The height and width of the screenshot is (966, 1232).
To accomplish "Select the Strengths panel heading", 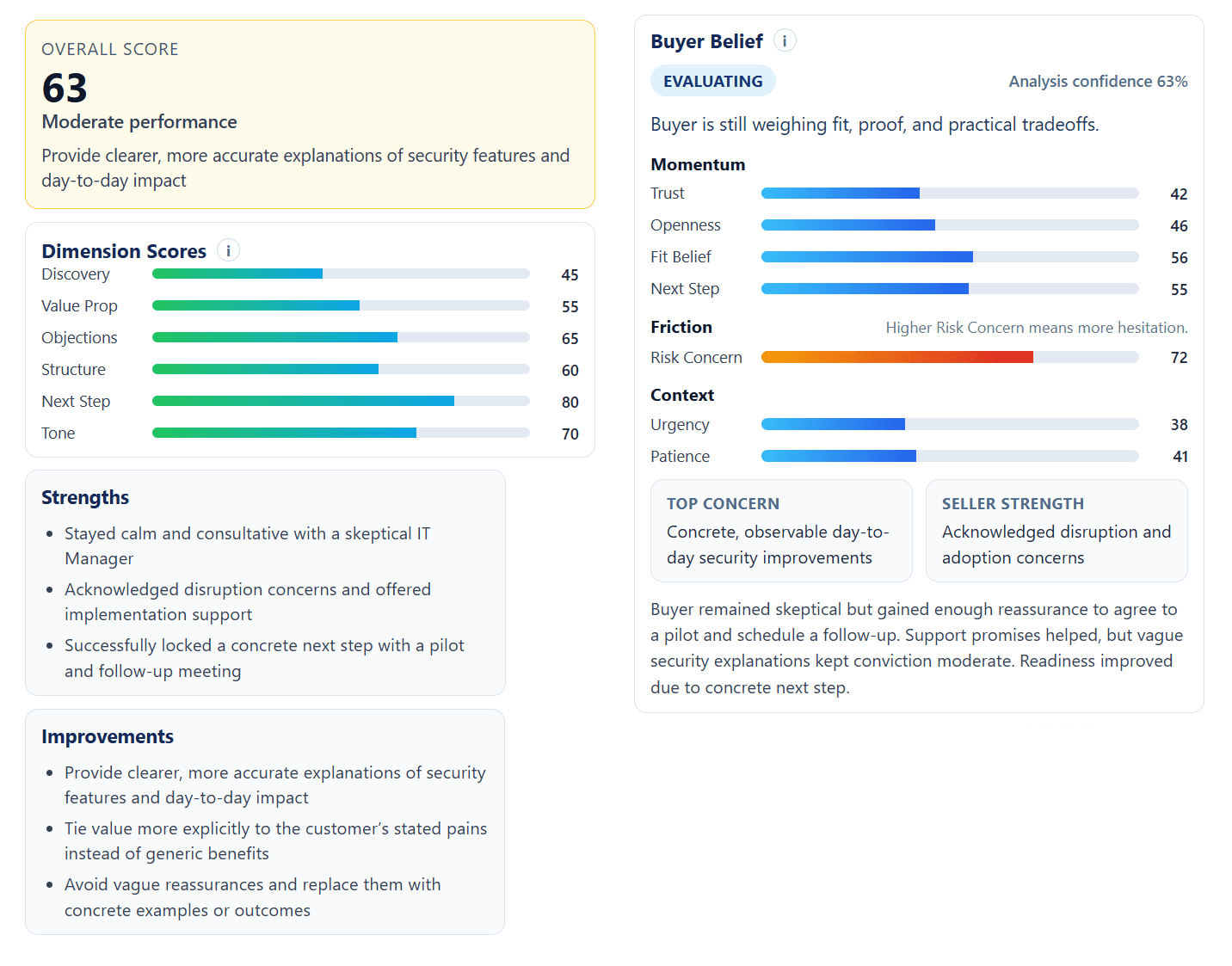I will click(84, 497).
